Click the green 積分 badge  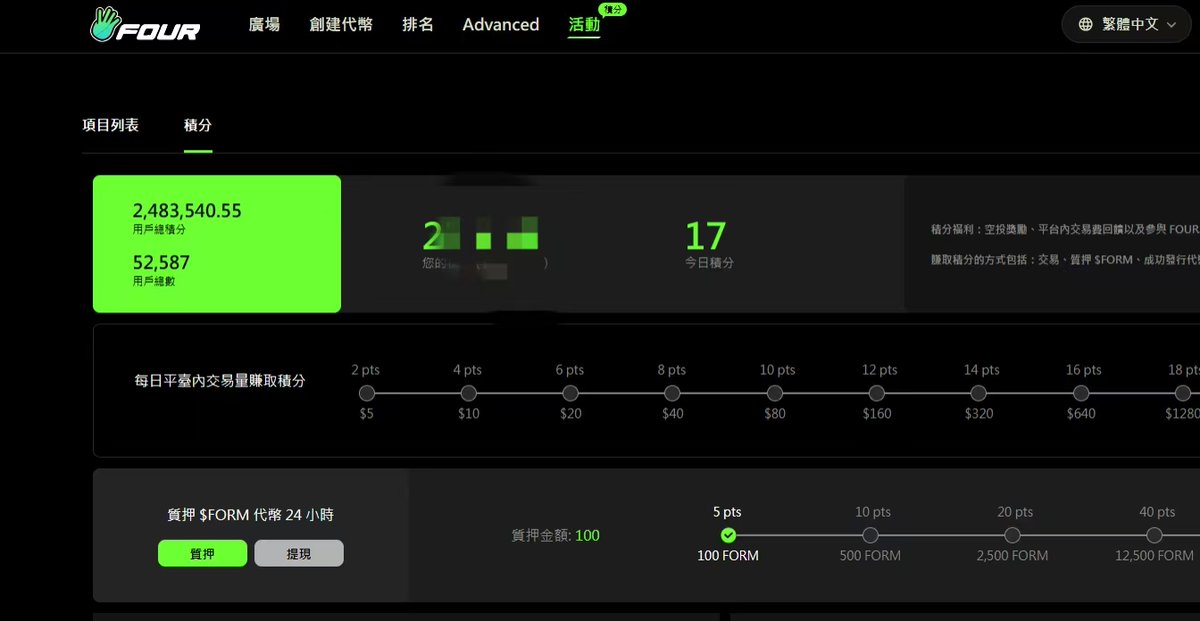coord(614,9)
